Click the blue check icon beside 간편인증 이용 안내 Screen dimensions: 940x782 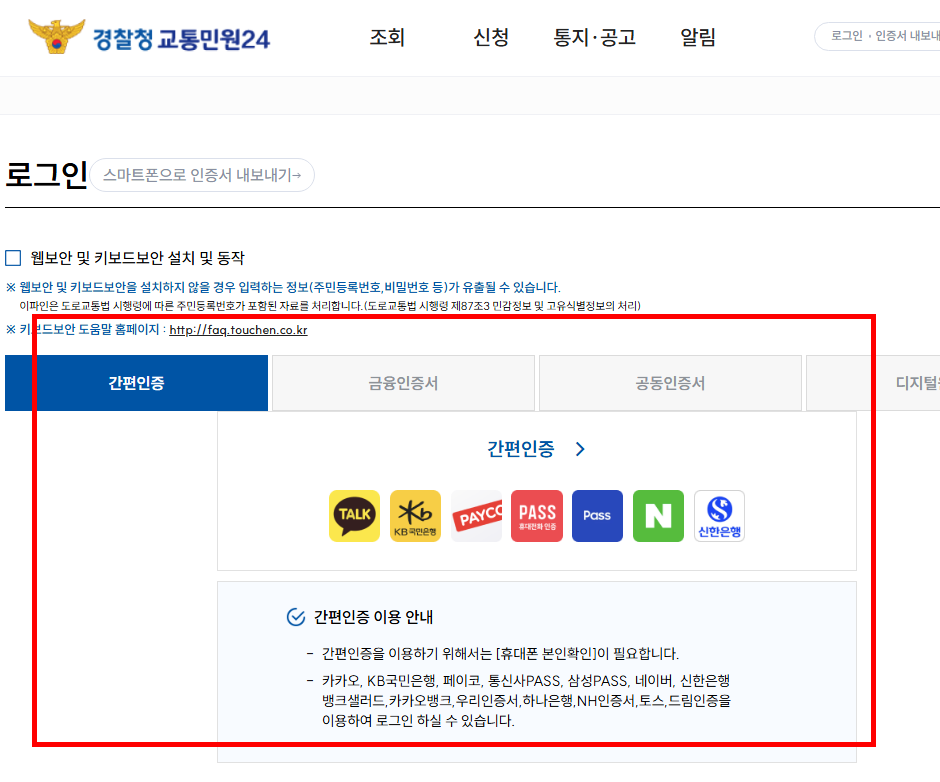click(x=294, y=616)
